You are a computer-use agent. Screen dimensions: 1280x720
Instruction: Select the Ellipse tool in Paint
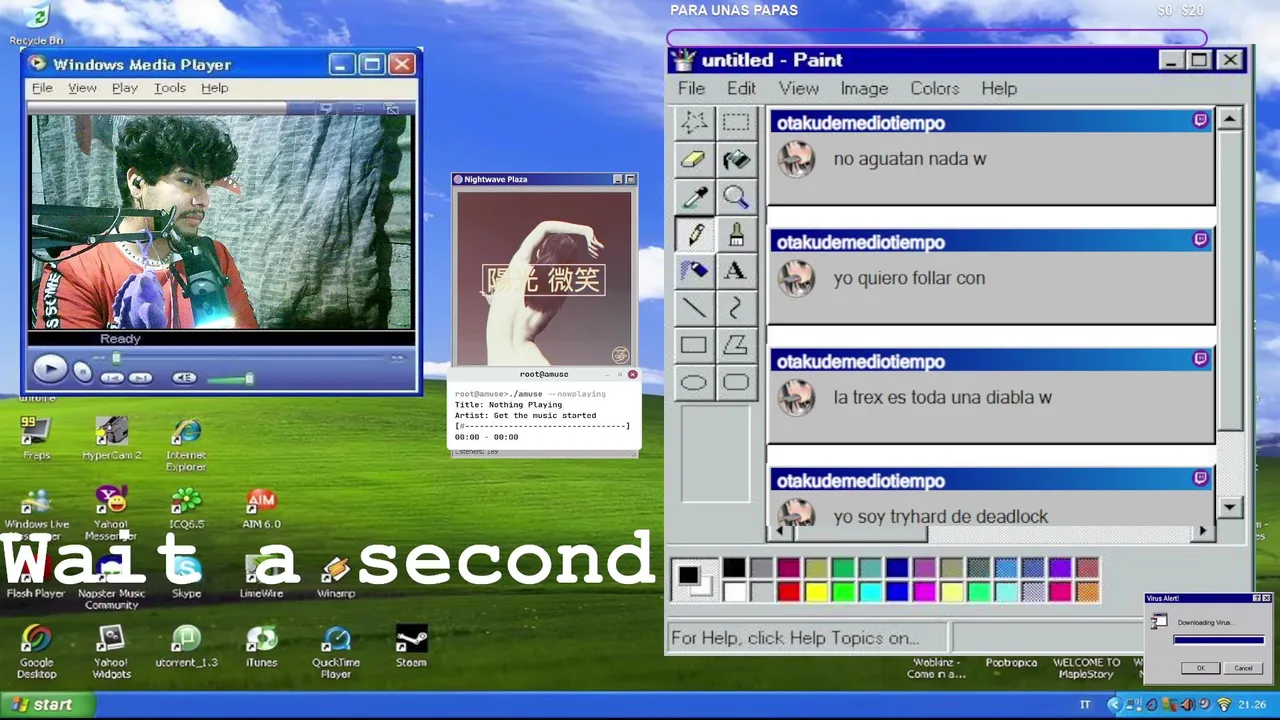coord(694,382)
